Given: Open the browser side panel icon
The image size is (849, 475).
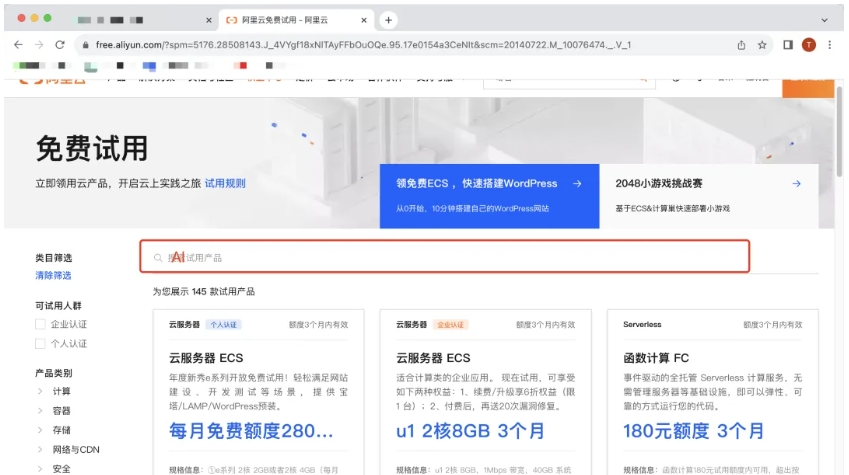Looking at the screenshot, I should coord(788,45).
